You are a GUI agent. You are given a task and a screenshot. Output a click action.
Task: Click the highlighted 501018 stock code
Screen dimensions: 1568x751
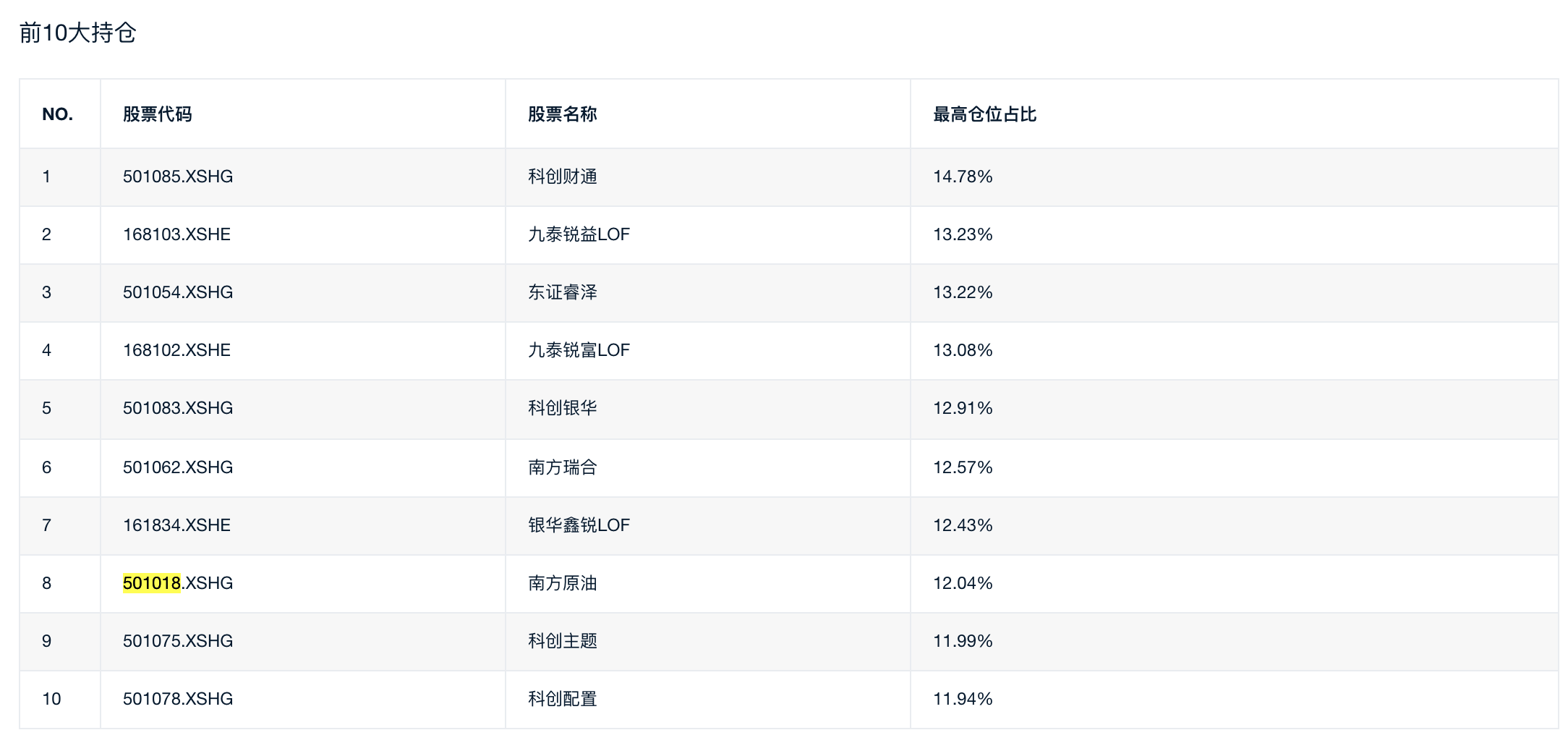pyautogui.click(x=151, y=583)
